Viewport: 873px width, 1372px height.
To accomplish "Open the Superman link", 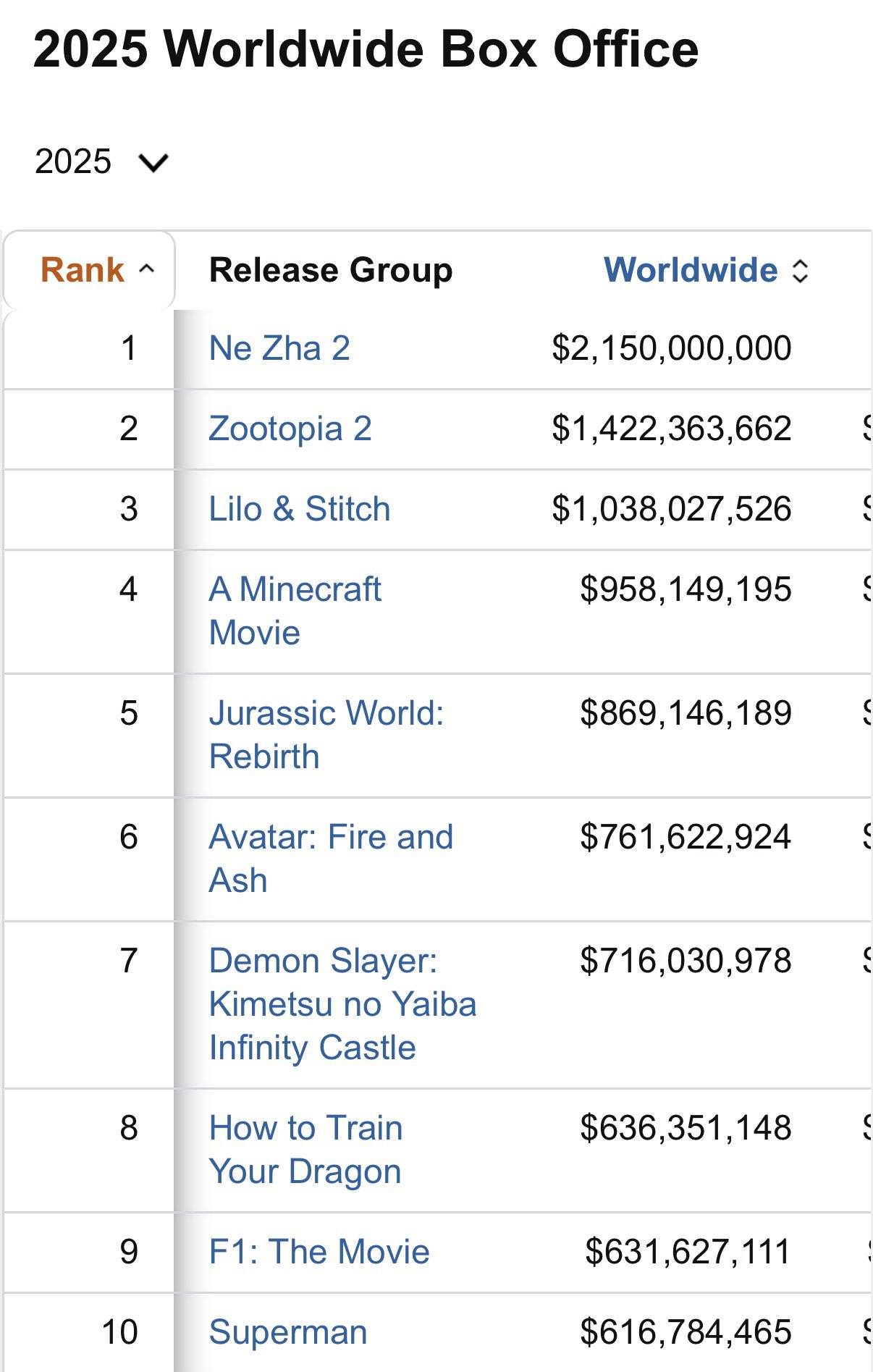I will coord(288,1332).
